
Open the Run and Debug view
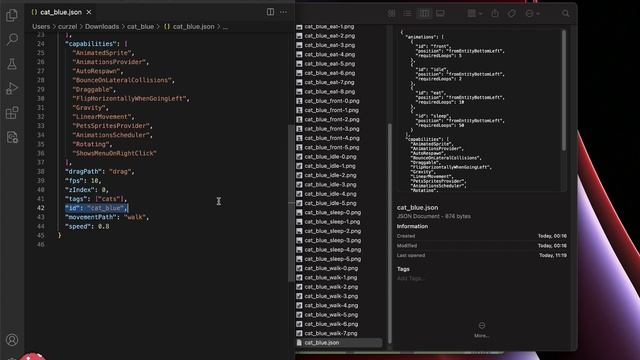pos(12,88)
